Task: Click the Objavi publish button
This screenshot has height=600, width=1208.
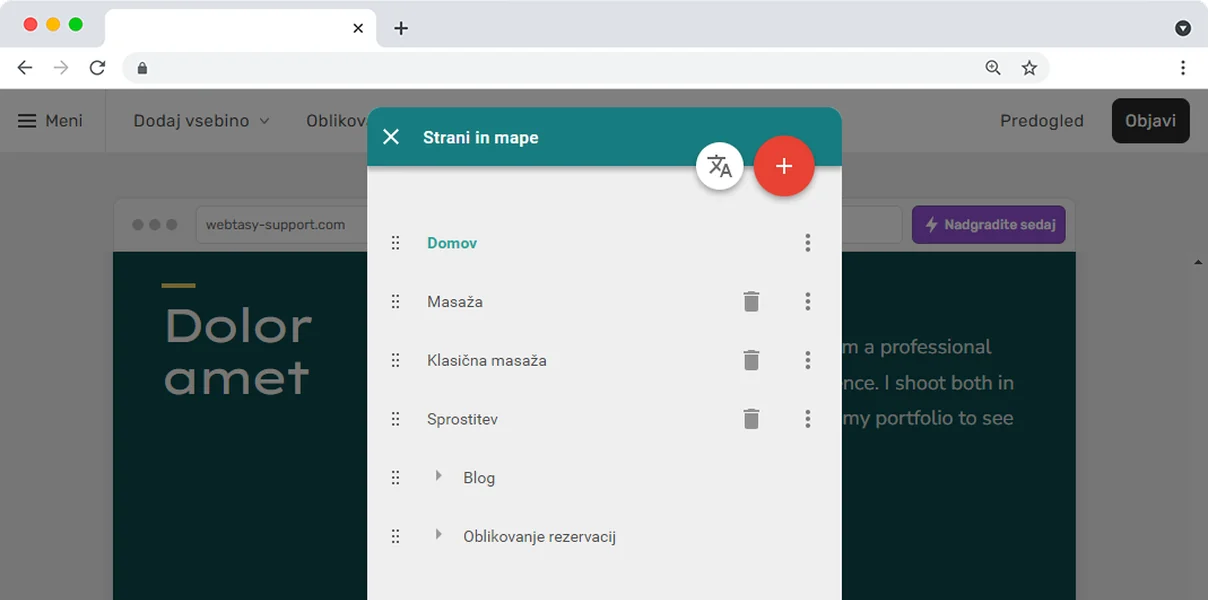Action: click(1151, 121)
